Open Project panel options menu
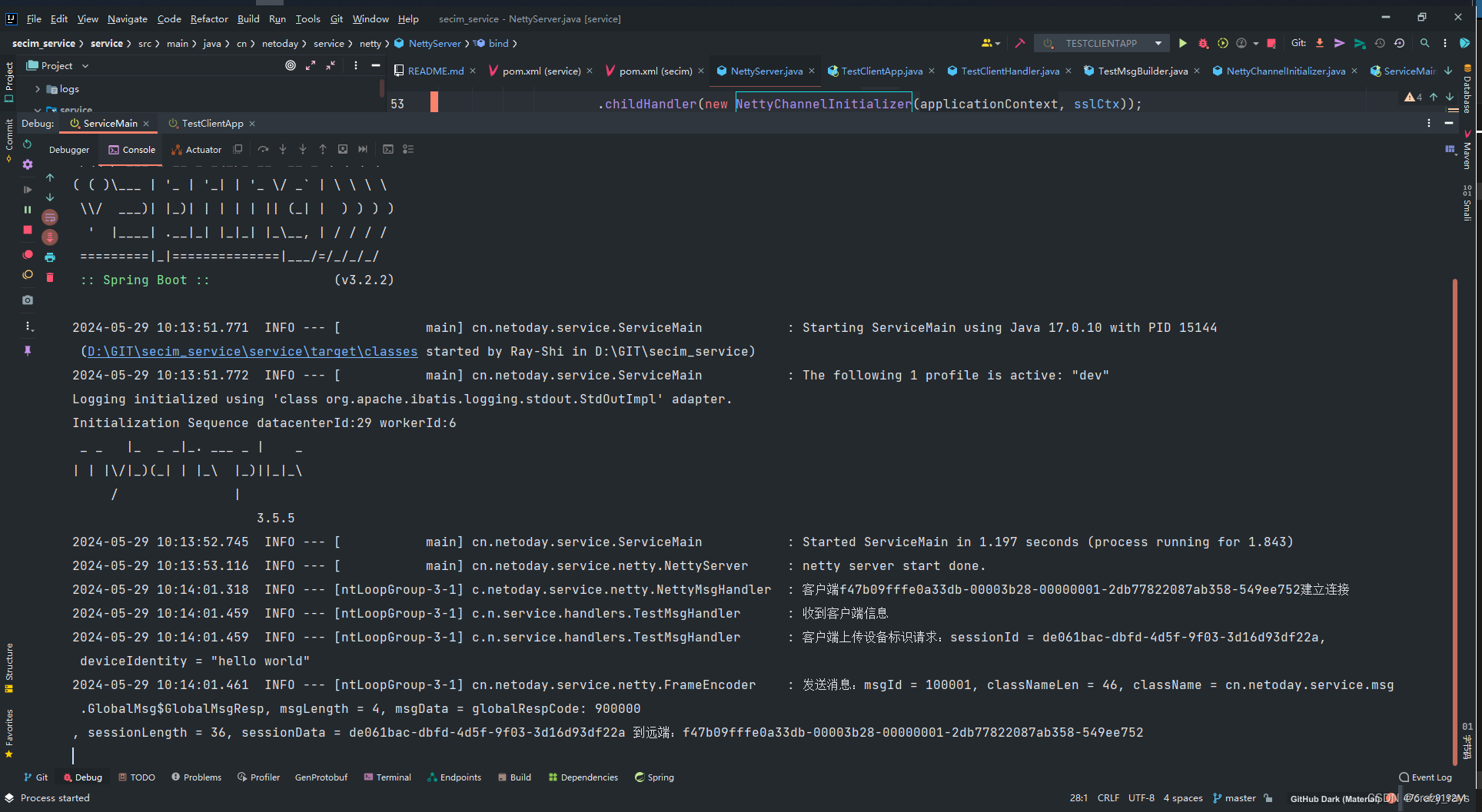This screenshot has height=812, width=1482. [x=356, y=66]
